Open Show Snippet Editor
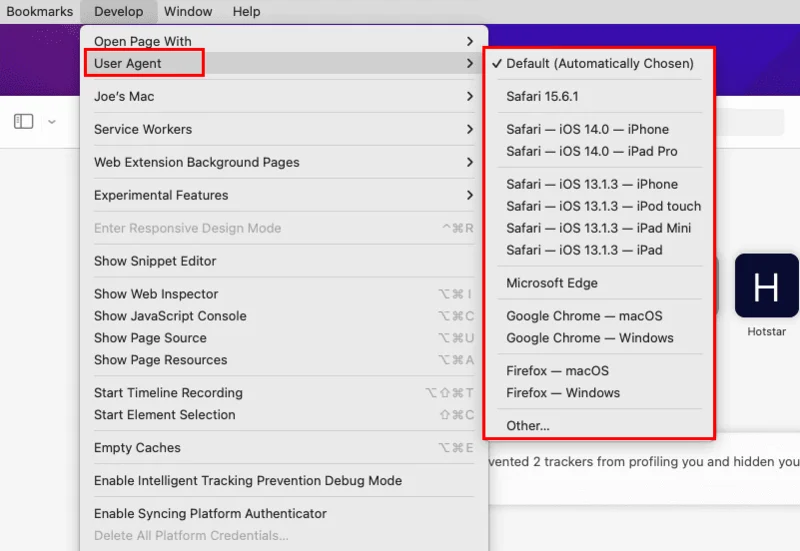 [155, 261]
